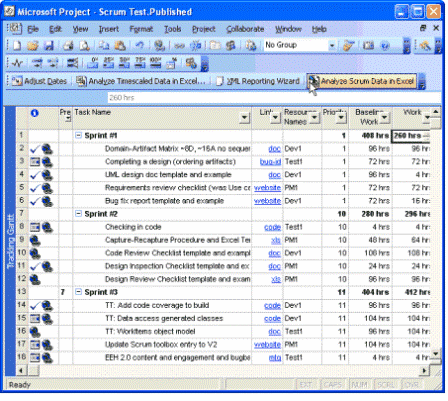
Task: Open the Baseline Work column filter arrow
Action: pyautogui.click(x=384, y=117)
